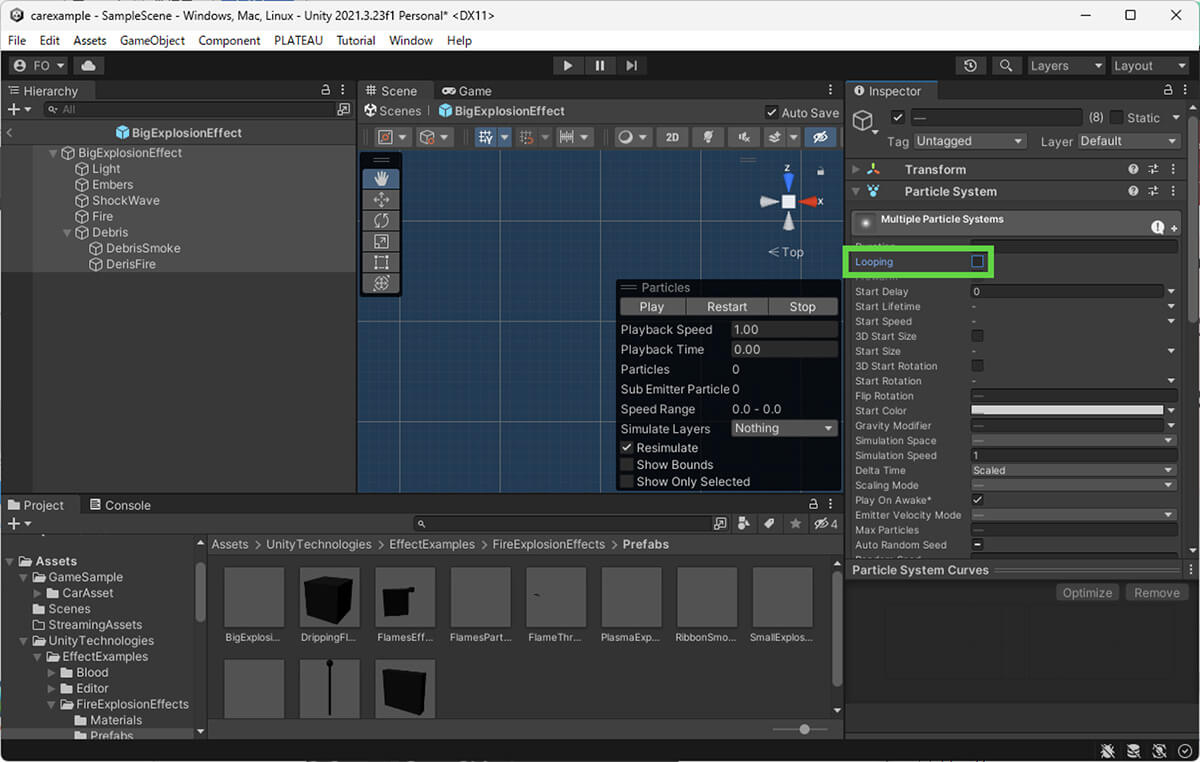
Task: Click the Optimize curves button
Action: (x=1087, y=593)
